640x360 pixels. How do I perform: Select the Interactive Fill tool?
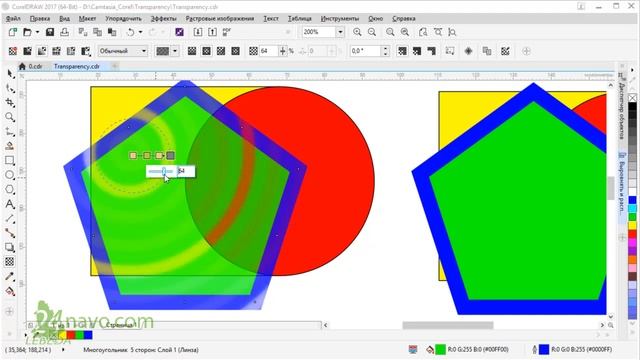tap(10, 291)
